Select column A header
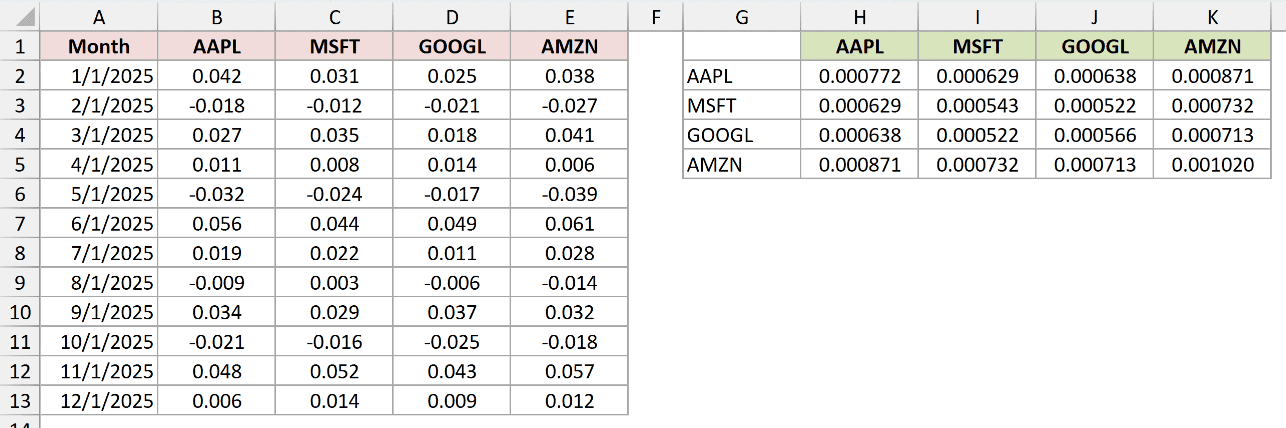1286x428 pixels. click(x=99, y=17)
